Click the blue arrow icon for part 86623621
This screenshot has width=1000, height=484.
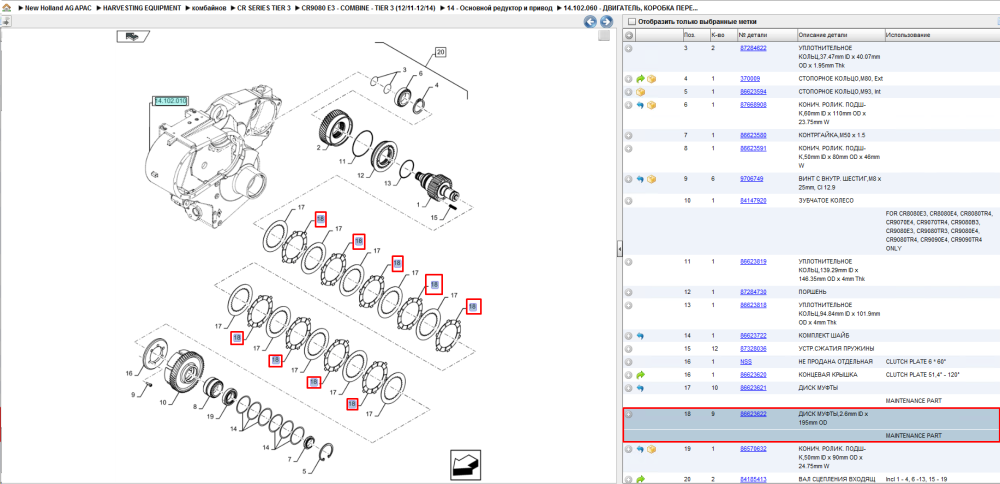(641, 388)
